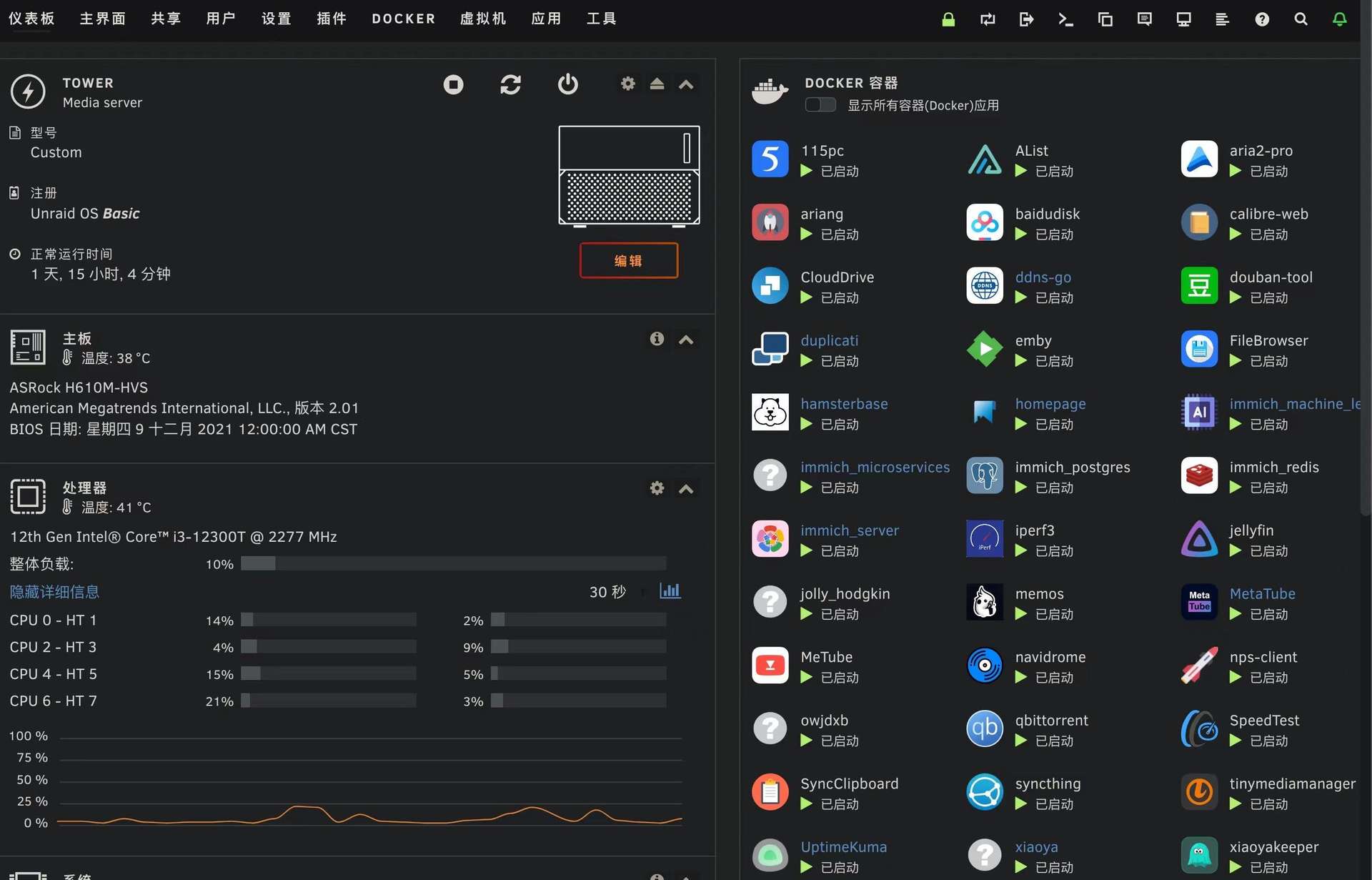The width and height of the screenshot is (1372, 880).
Task: Open the terminal icon in top bar
Action: (1065, 19)
